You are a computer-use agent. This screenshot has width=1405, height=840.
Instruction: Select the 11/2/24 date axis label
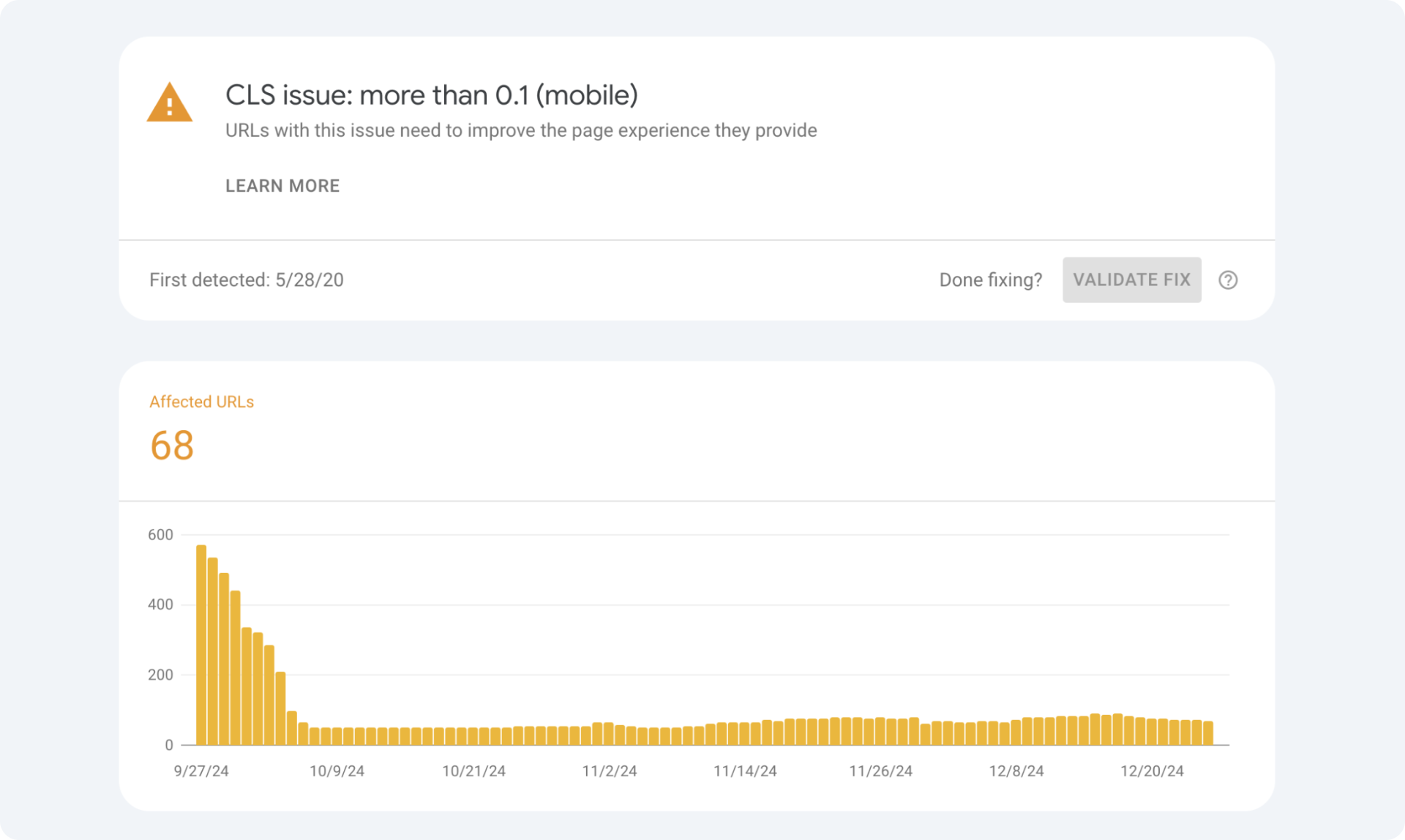click(610, 771)
